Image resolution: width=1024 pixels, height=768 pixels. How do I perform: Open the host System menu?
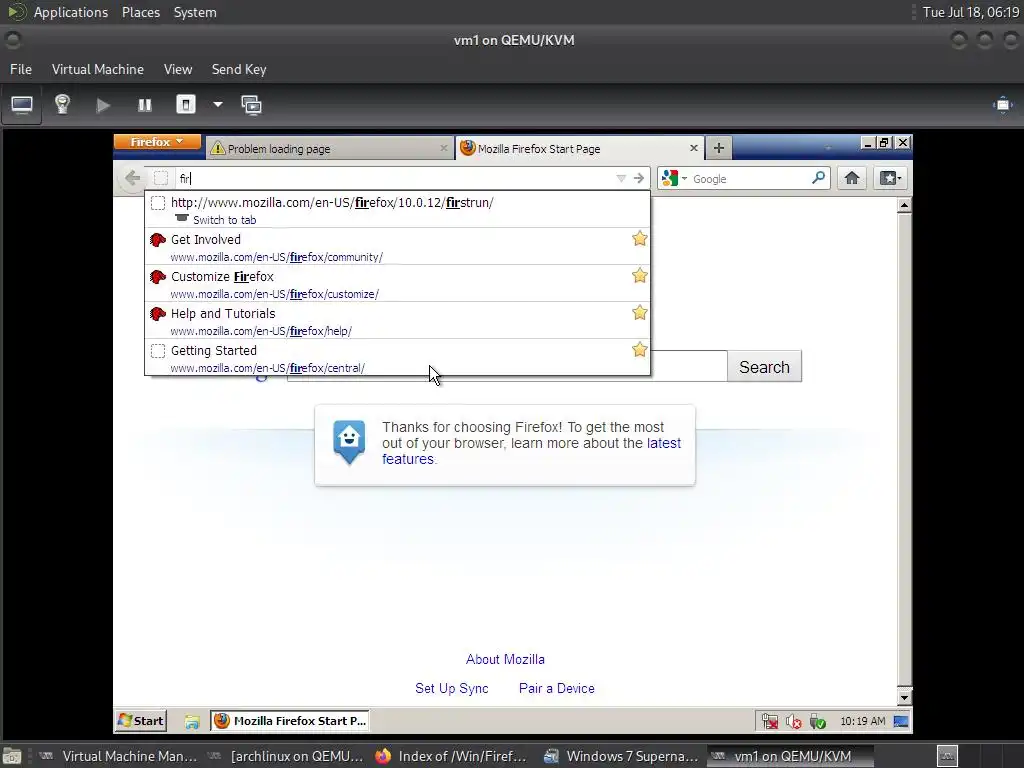click(x=195, y=12)
